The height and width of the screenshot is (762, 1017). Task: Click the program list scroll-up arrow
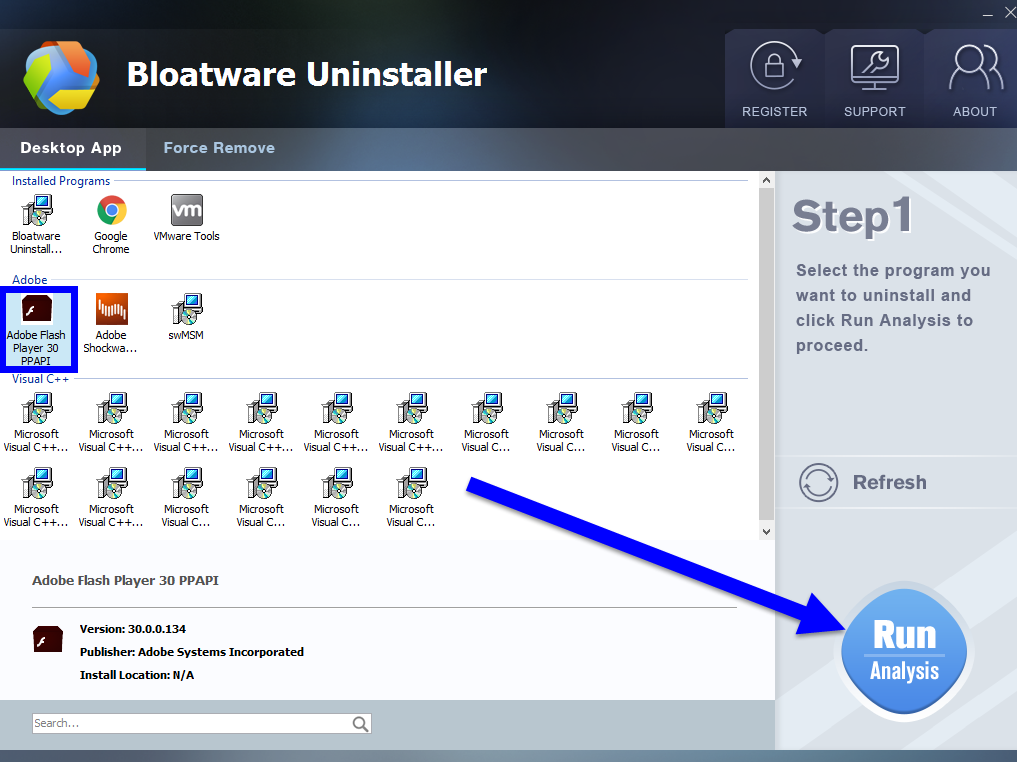[x=767, y=180]
